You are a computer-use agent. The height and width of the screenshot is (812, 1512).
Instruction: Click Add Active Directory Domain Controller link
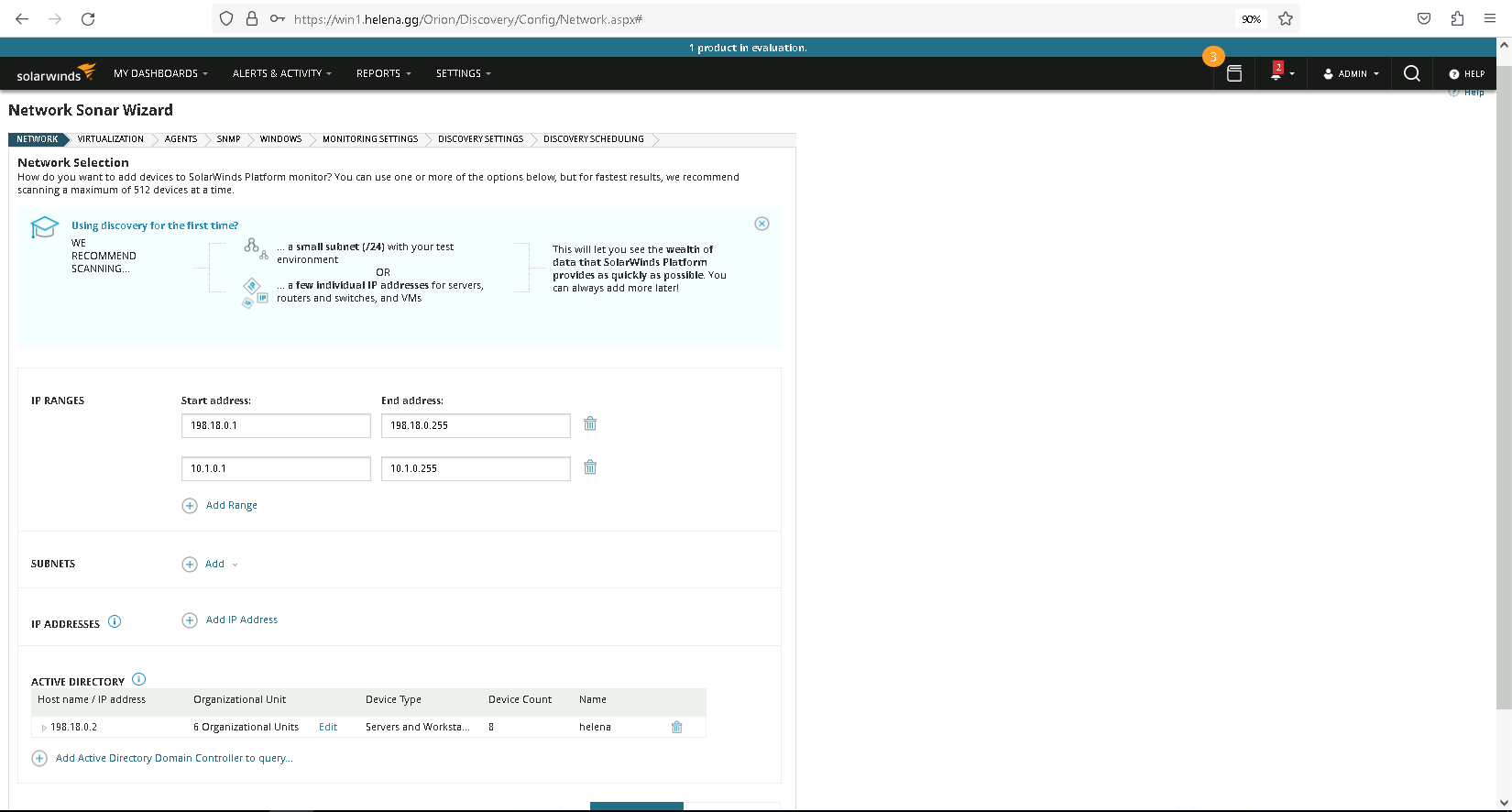tap(174, 759)
